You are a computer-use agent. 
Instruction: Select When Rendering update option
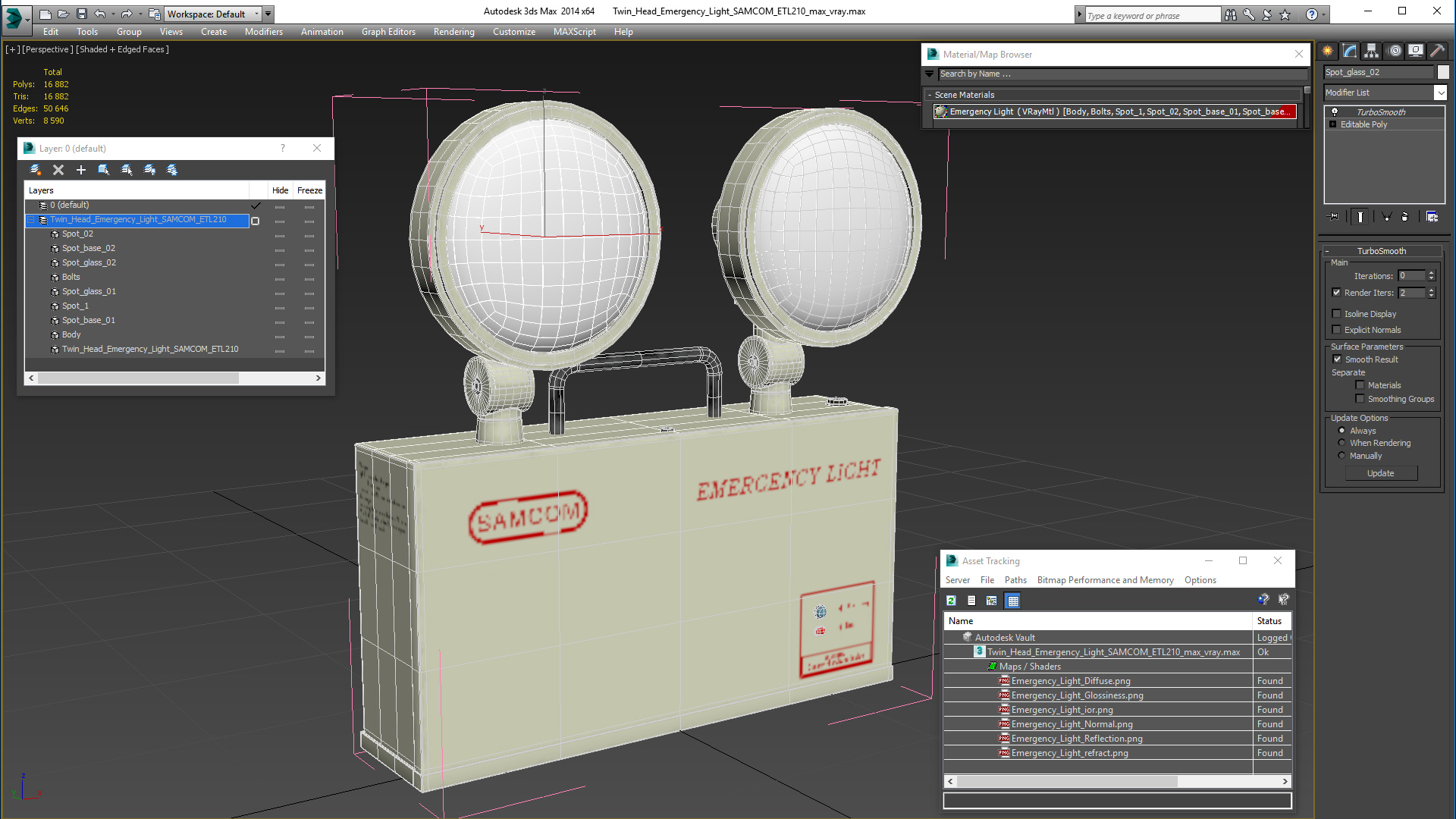(x=1341, y=443)
